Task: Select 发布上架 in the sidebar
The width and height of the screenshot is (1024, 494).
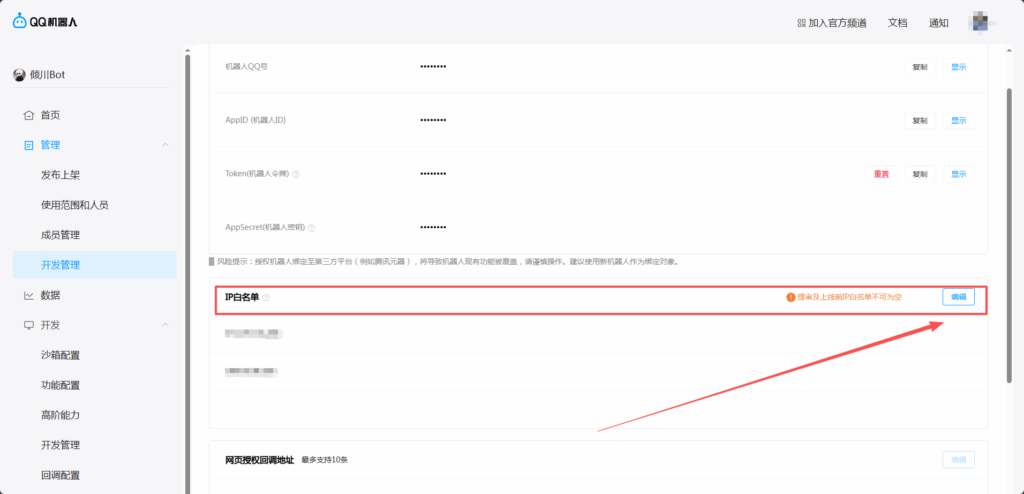Action: pos(60,175)
